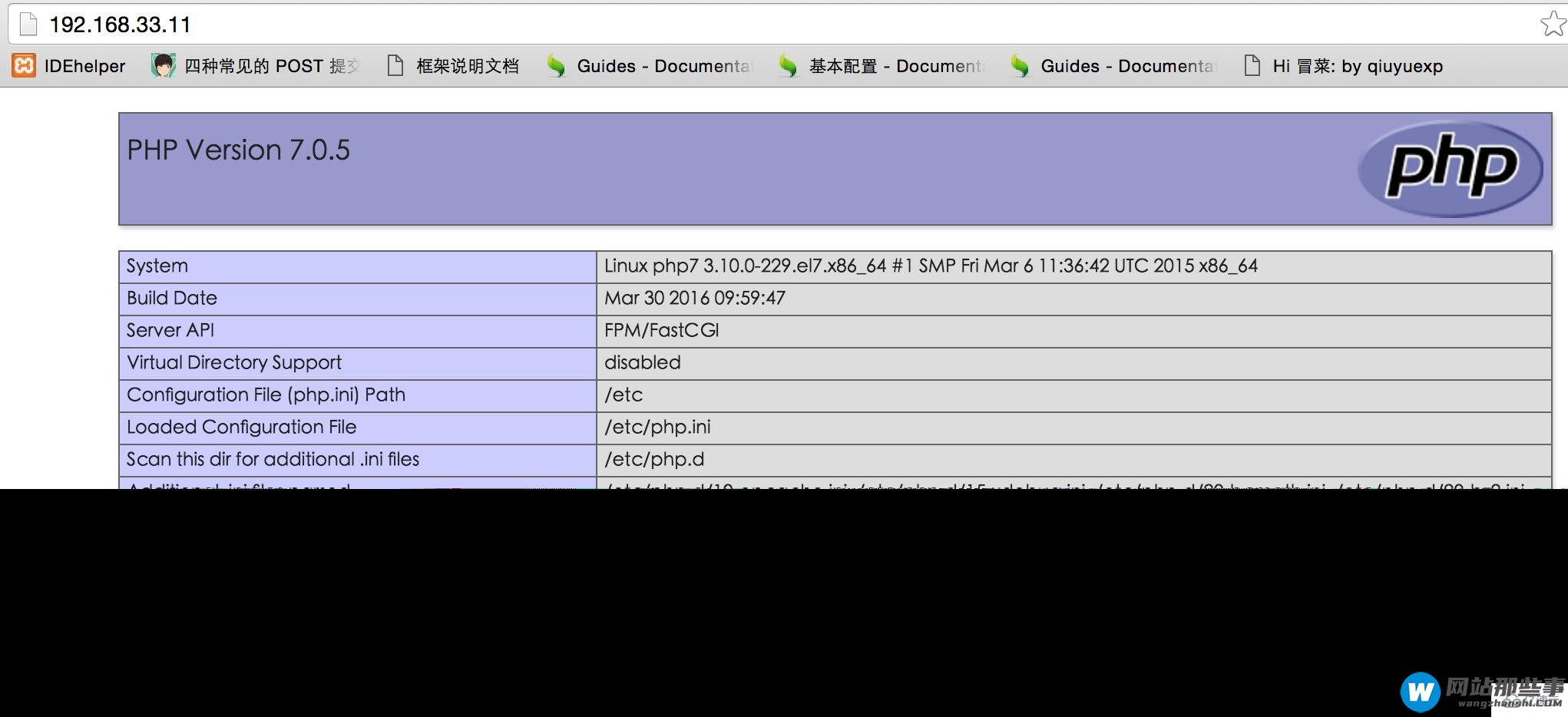The height and width of the screenshot is (717, 1568).
Task: Click the Loaded Configuration File label
Action: (242, 427)
